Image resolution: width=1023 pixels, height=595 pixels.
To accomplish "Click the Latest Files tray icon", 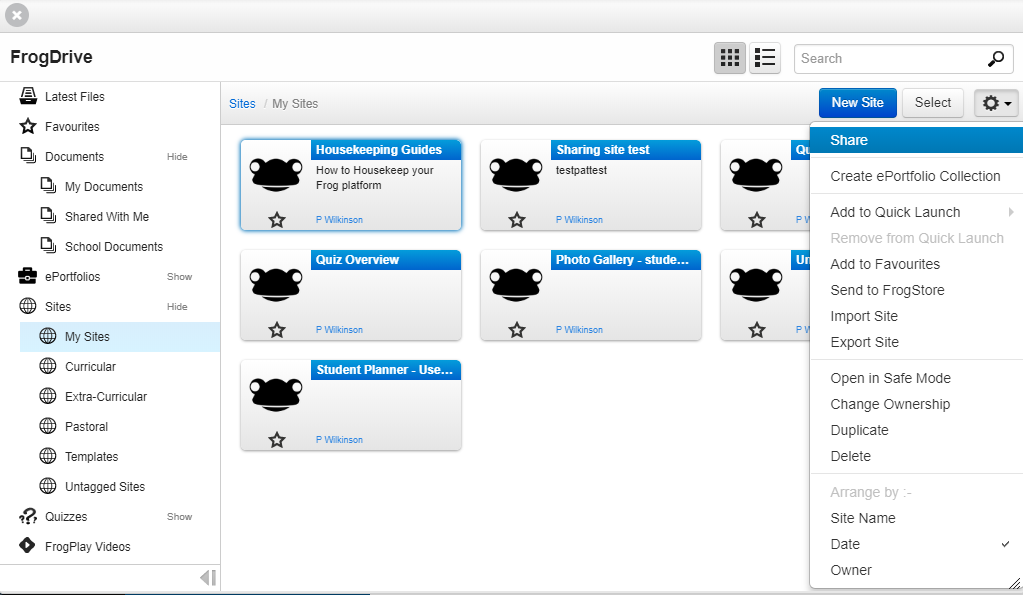I will (28, 96).
